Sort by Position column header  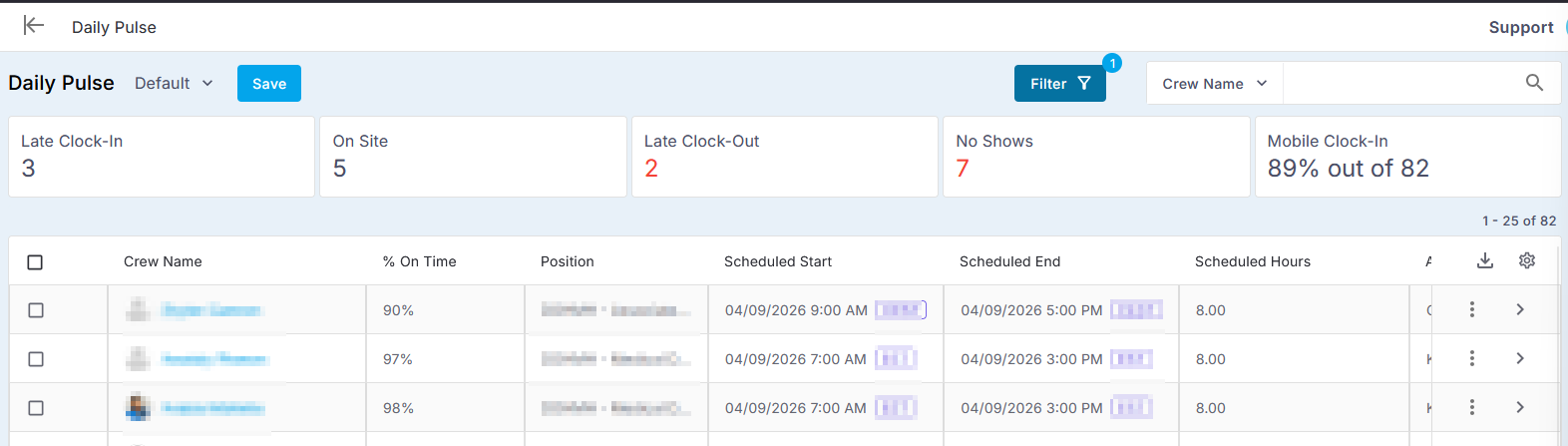pos(568,261)
